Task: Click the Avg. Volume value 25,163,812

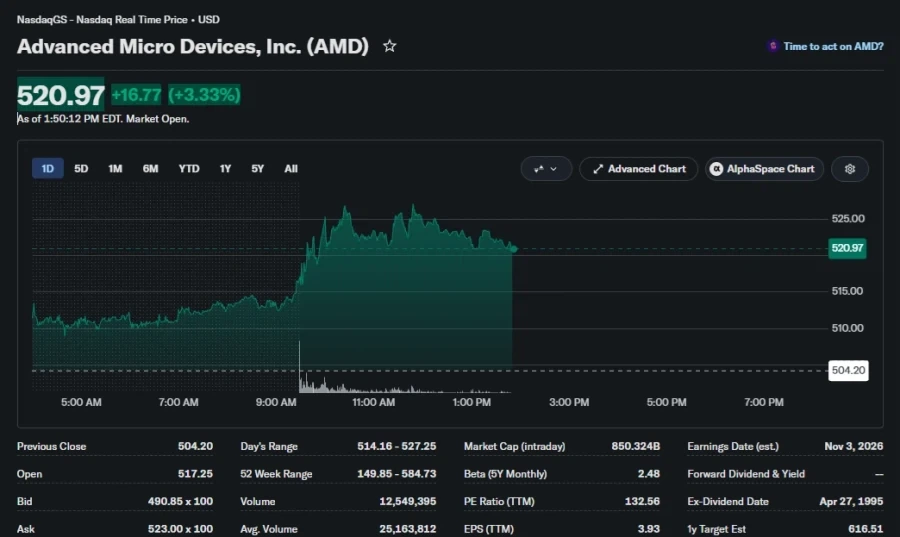Action: point(408,529)
